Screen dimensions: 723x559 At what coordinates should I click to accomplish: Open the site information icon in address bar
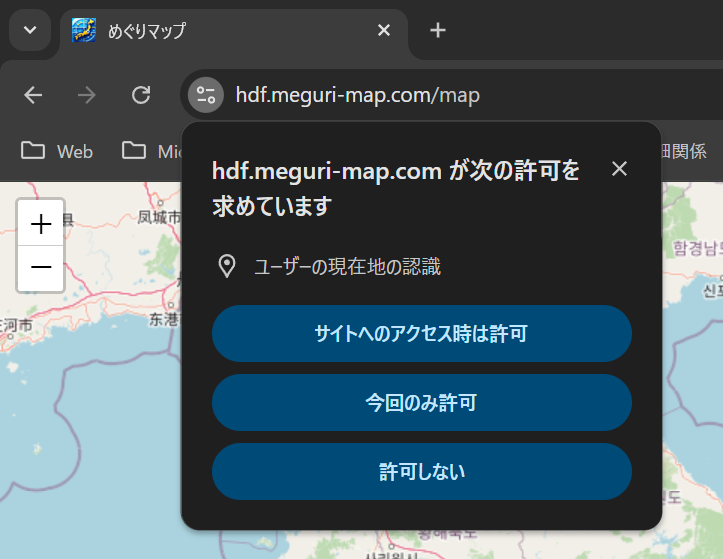[x=206, y=95]
